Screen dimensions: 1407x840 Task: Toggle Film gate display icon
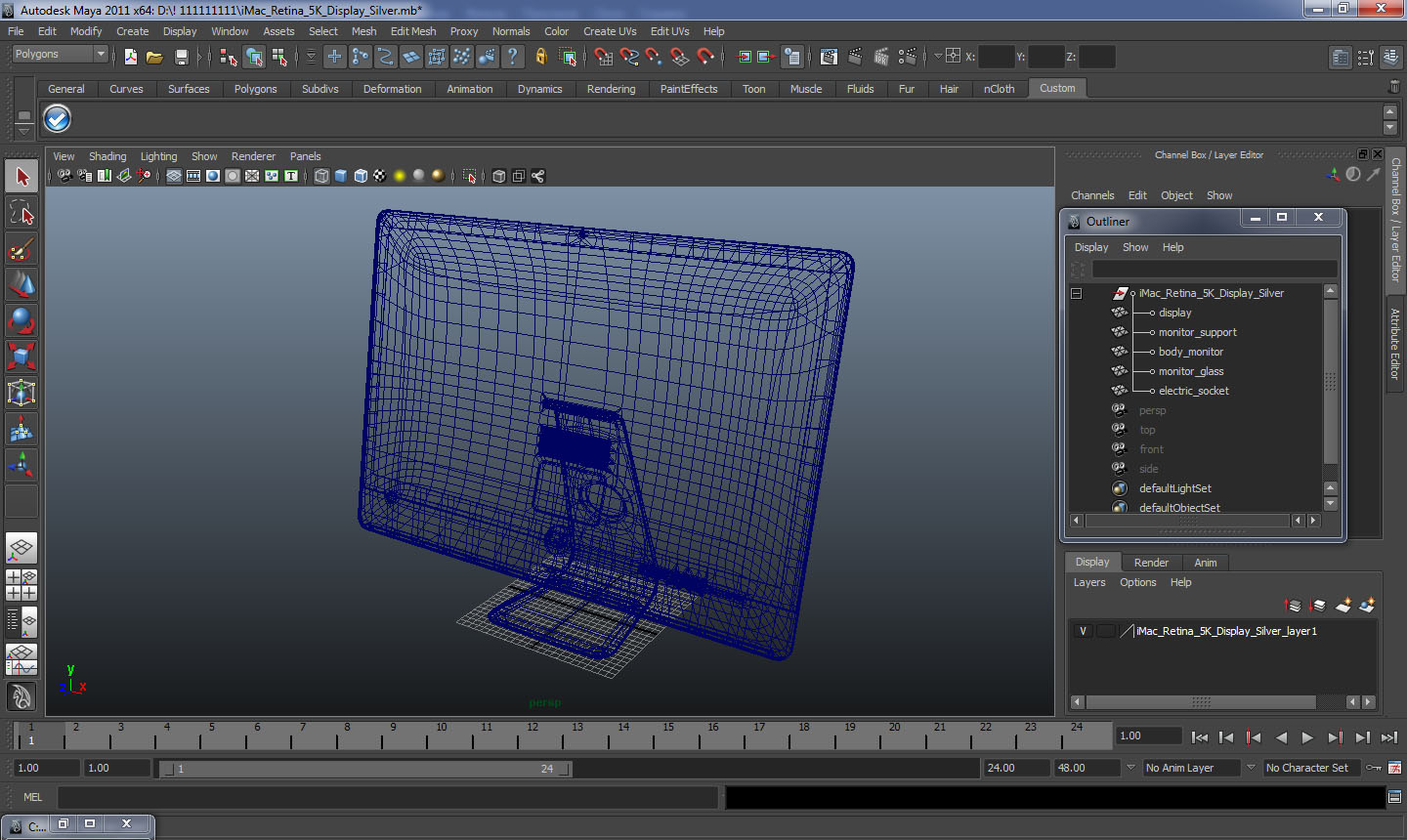click(x=193, y=176)
